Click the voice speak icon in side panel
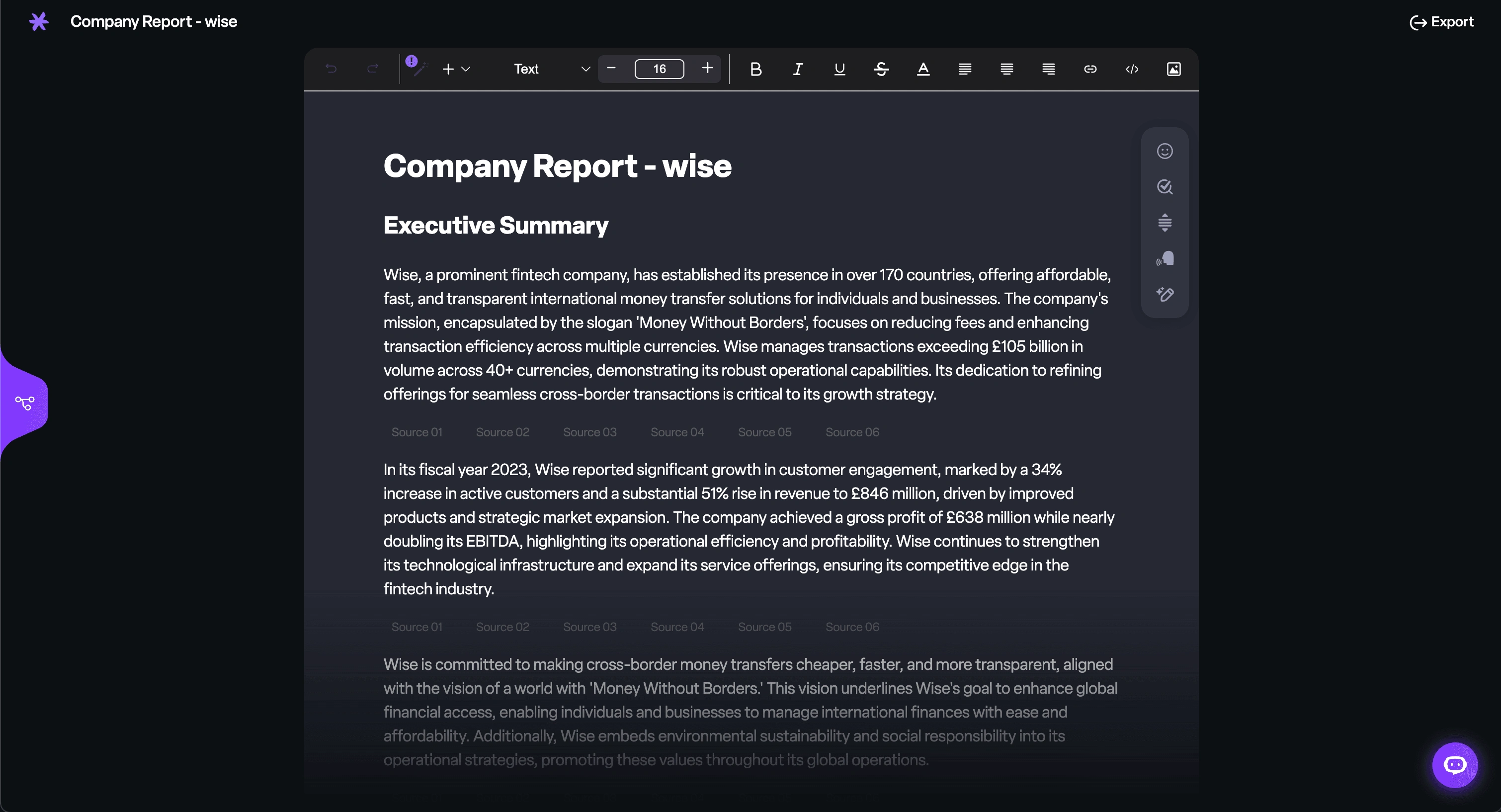Image resolution: width=1501 pixels, height=812 pixels. click(x=1165, y=258)
